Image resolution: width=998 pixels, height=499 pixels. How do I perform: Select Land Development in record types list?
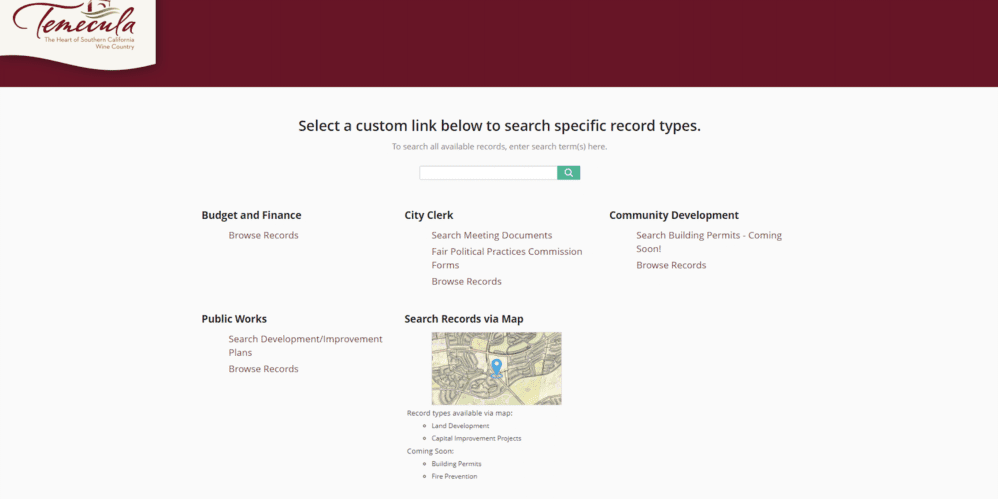point(460,426)
